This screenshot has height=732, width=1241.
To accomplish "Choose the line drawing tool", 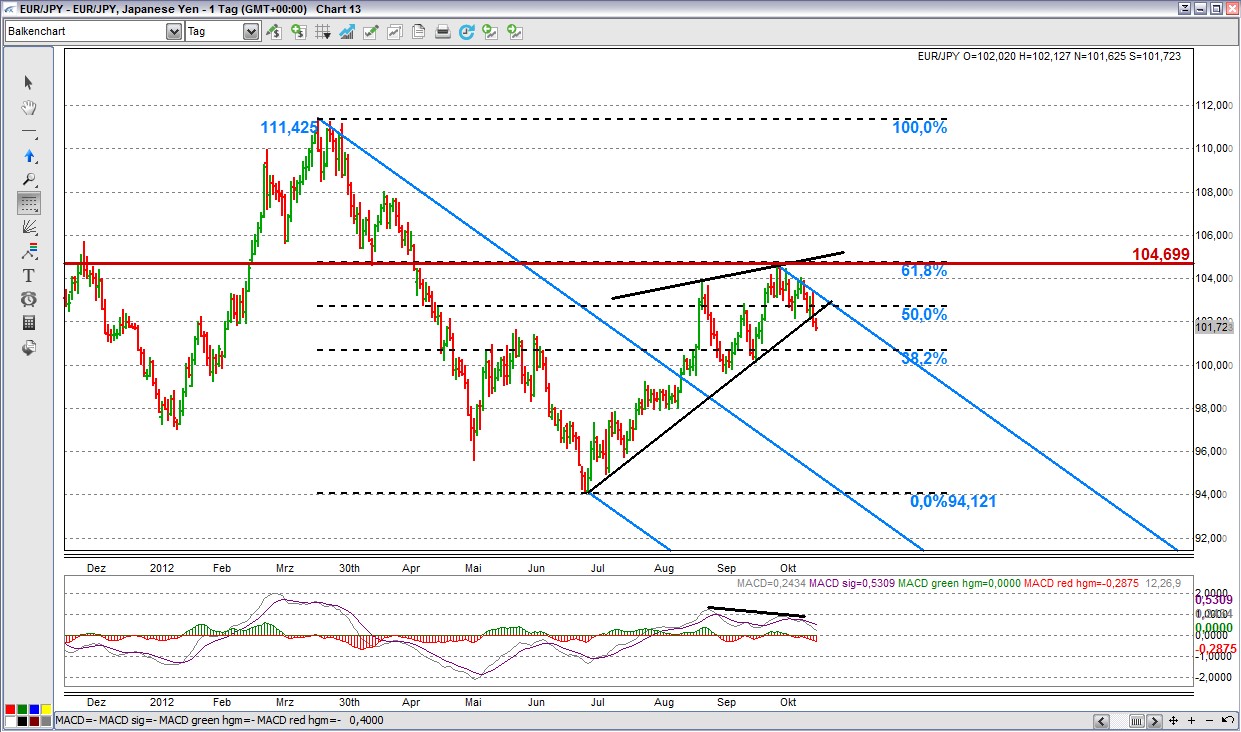I will [29, 133].
